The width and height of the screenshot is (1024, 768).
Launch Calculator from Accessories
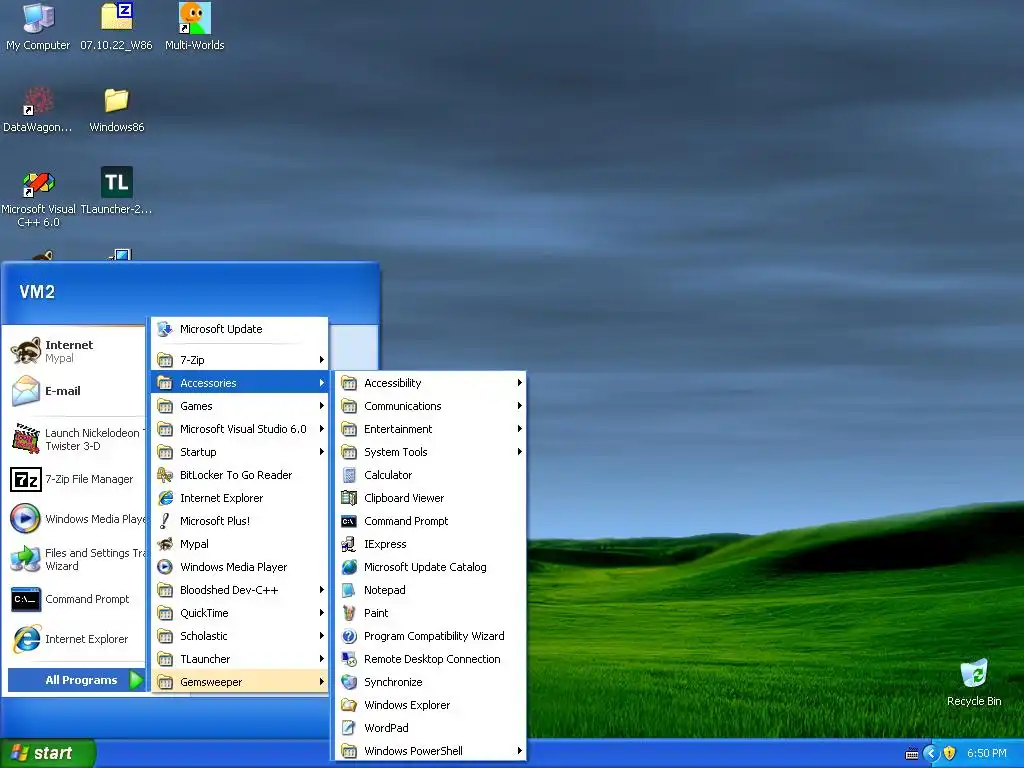pyautogui.click(x=430, y=475)
